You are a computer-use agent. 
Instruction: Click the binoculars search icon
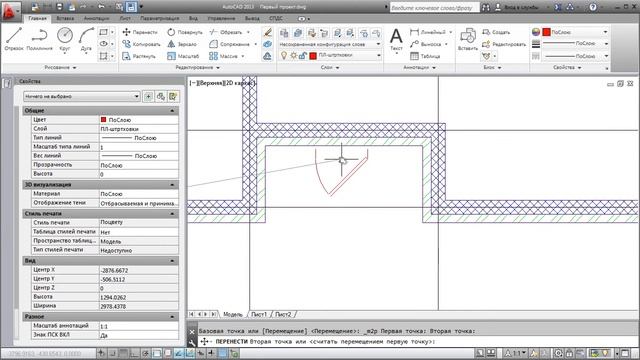[x=486, y=7]
